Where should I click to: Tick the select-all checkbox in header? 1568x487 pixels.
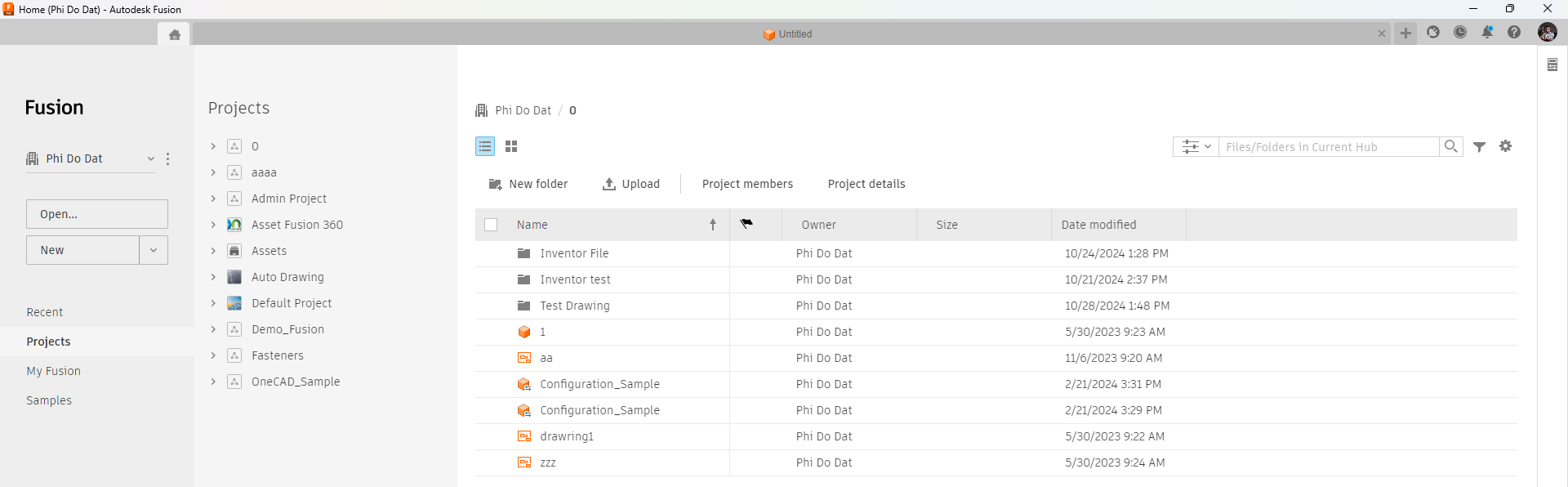tap(491, 225)
